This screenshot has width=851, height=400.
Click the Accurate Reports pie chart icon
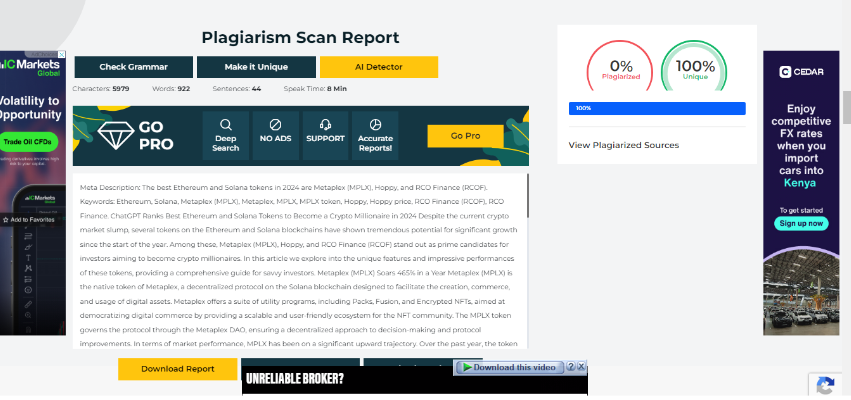[x=375, y=124]
